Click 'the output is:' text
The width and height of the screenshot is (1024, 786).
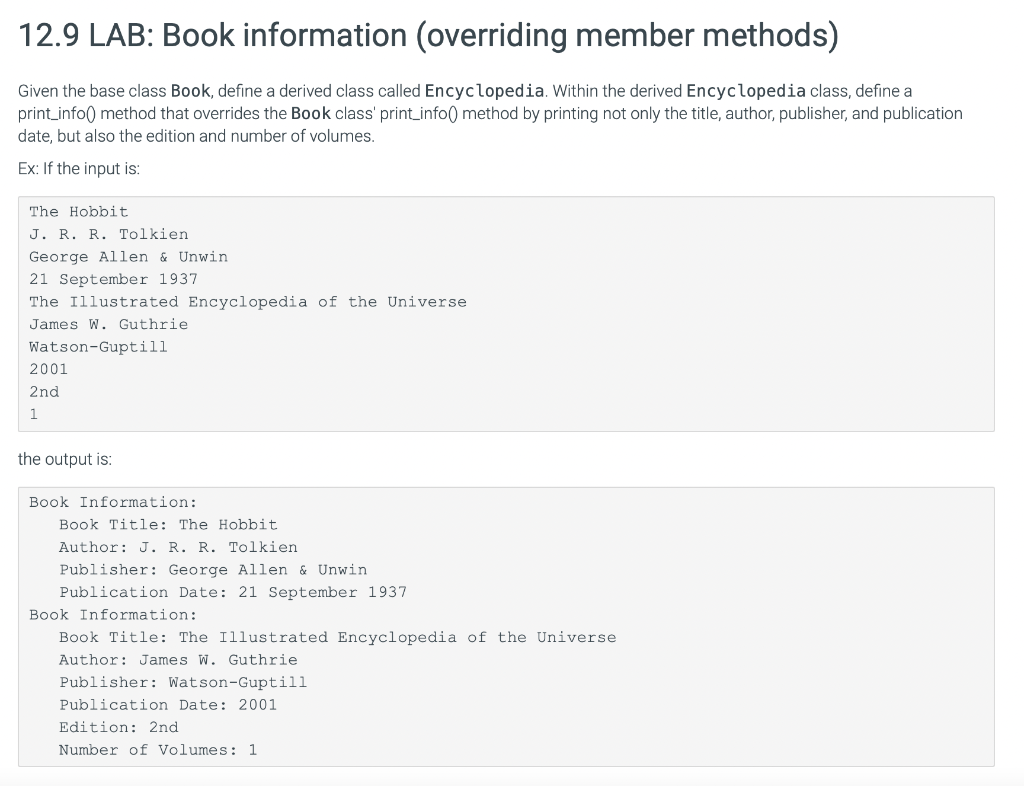coord(65,459)
